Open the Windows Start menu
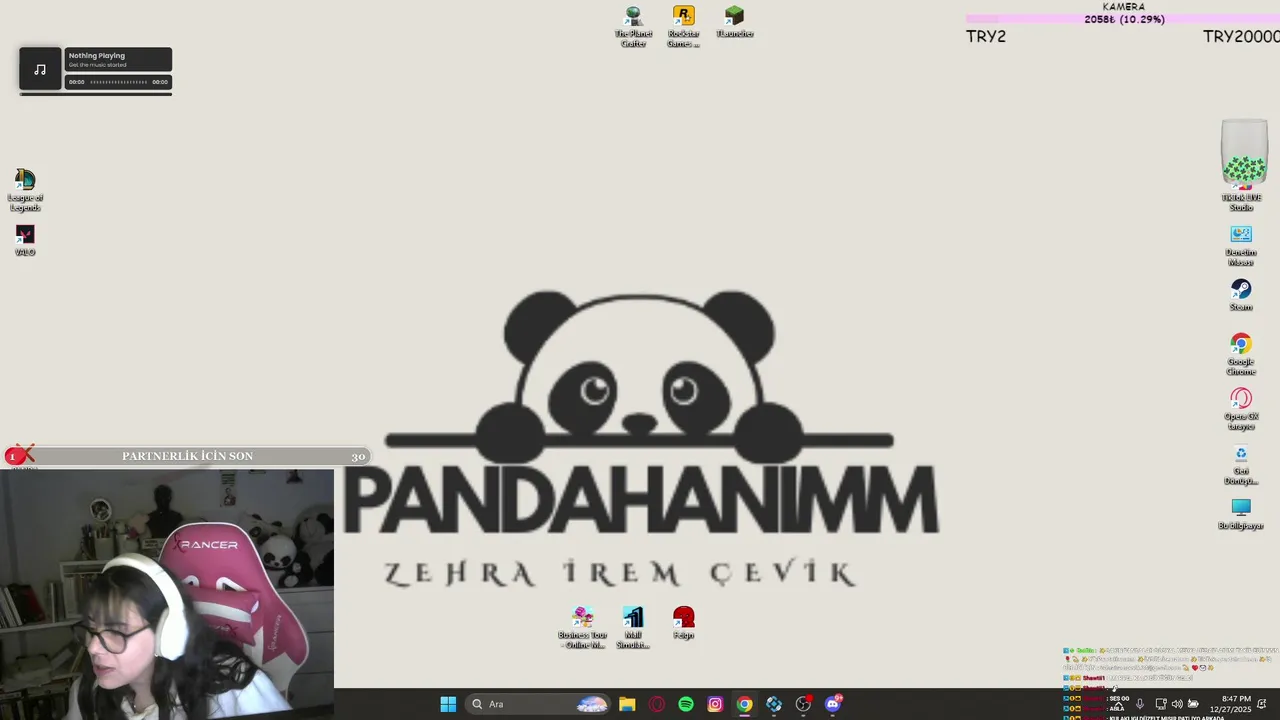 [x=448, y=704]
